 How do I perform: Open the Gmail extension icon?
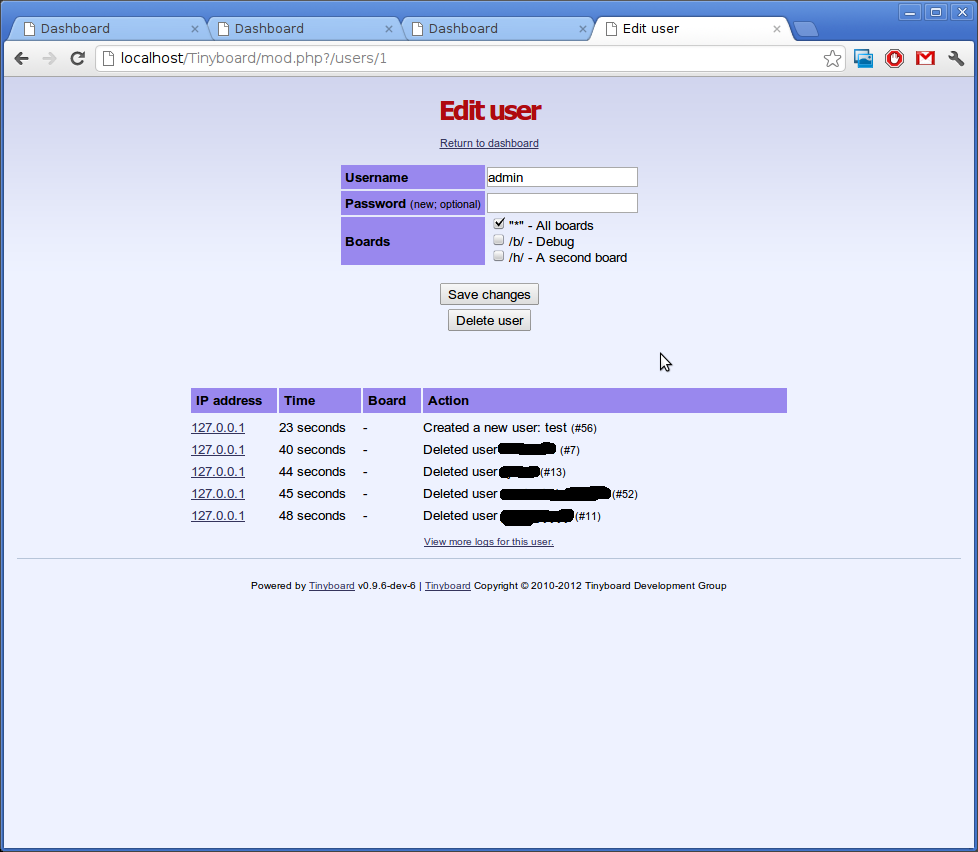925,59
